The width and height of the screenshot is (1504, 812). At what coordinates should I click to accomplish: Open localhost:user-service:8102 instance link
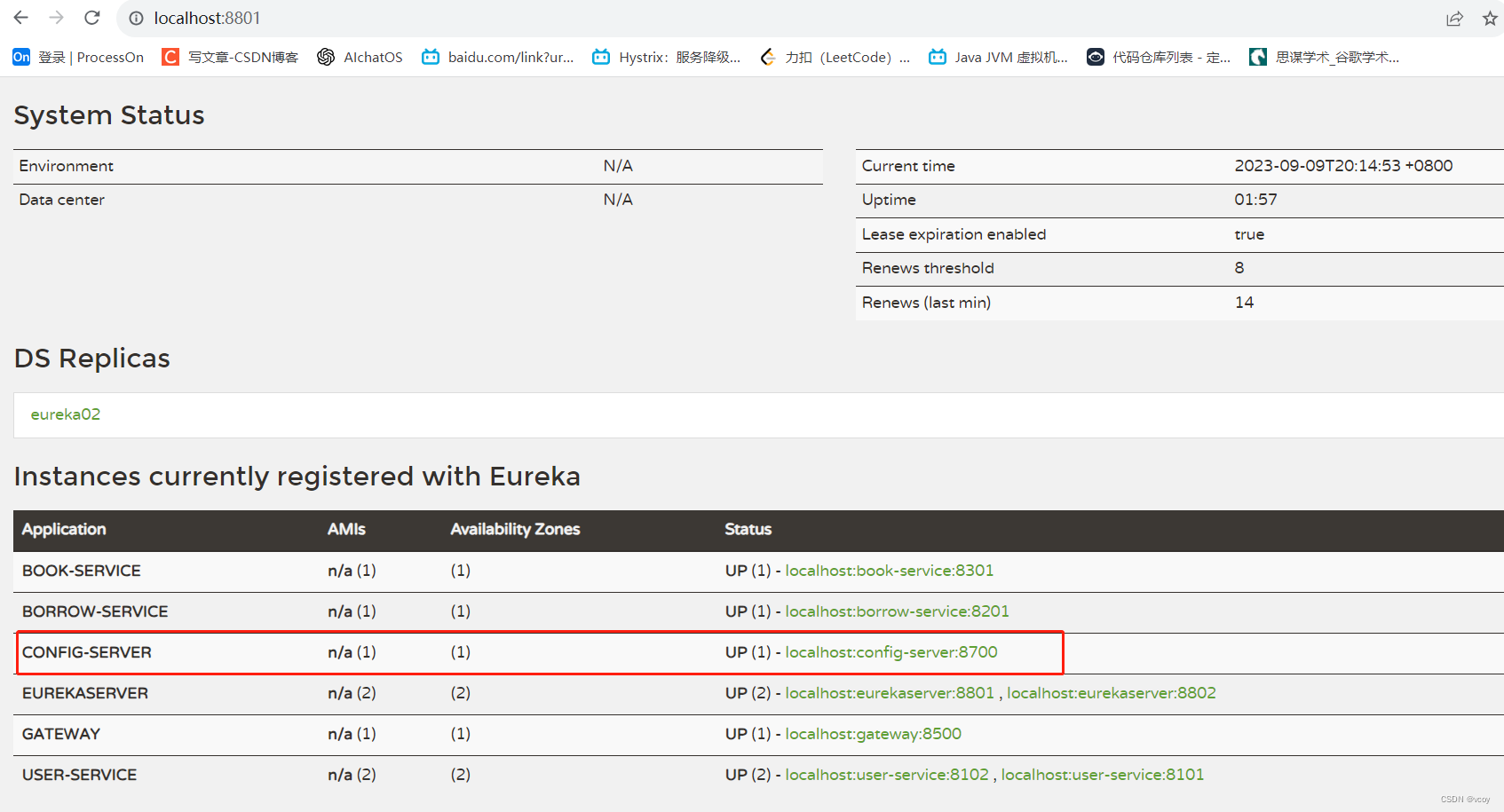(887, 775)
